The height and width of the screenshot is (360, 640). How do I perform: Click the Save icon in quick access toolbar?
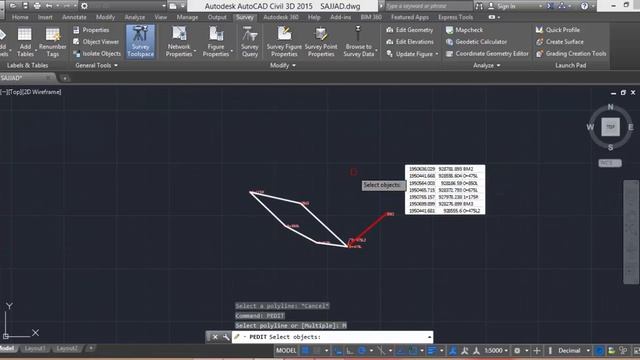[25, 6]
